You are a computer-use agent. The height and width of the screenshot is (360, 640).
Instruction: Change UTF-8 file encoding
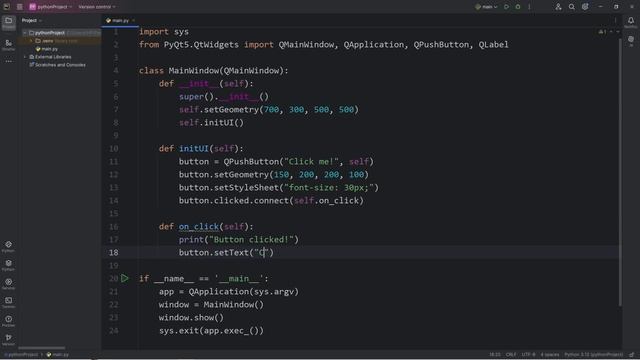528,355
